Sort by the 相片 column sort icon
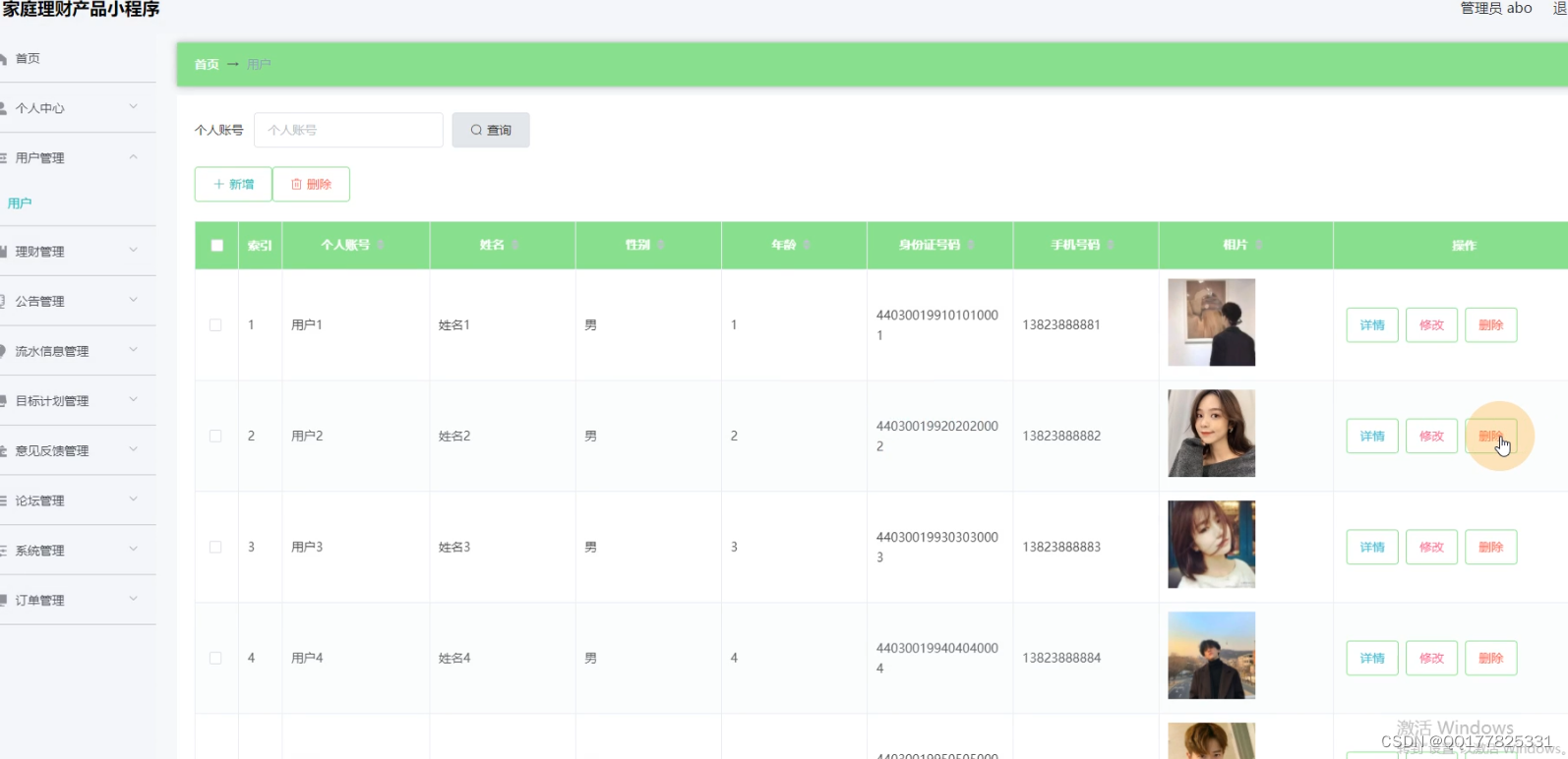The height and width of the screenshot is (759, 1568). click(1259, 245)
